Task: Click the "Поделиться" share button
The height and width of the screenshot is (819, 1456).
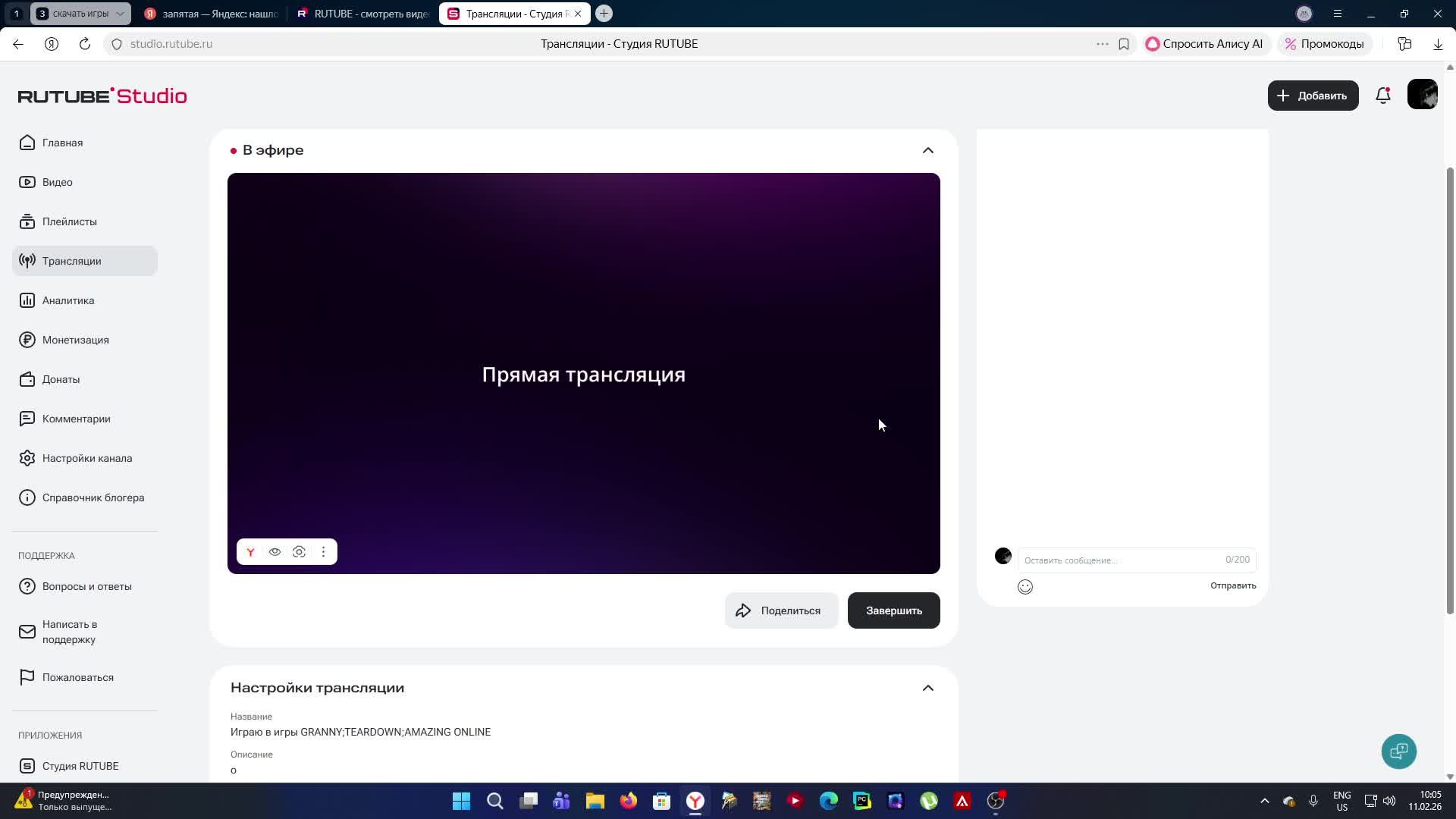Action: pyautogui.click(x=780, y=610)
